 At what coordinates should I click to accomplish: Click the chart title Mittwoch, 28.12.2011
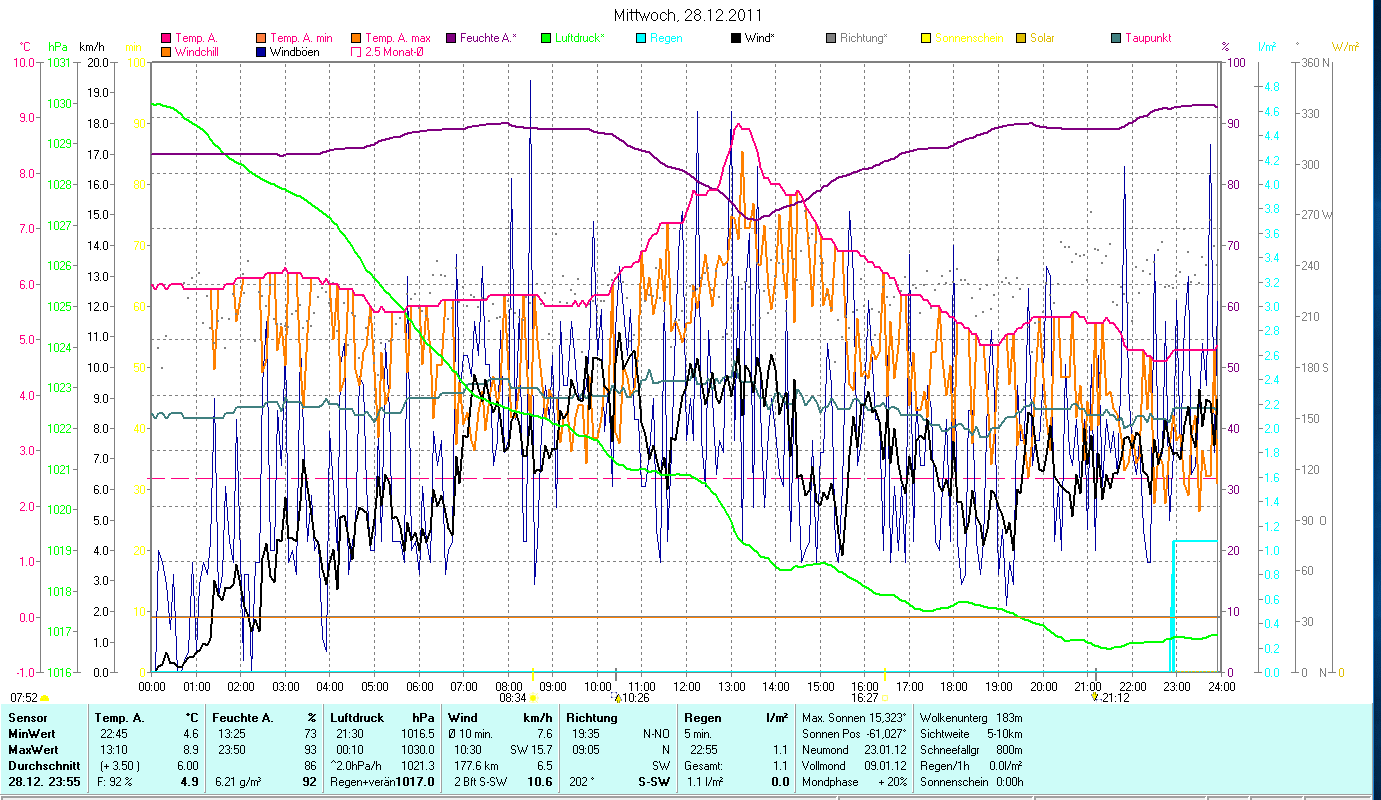(690, 16)
